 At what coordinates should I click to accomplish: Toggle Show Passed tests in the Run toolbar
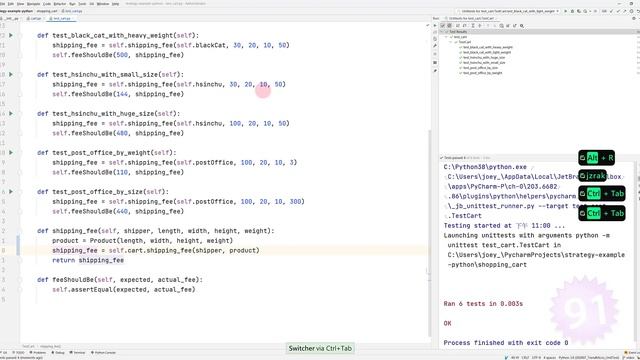(x=443, y=26)
